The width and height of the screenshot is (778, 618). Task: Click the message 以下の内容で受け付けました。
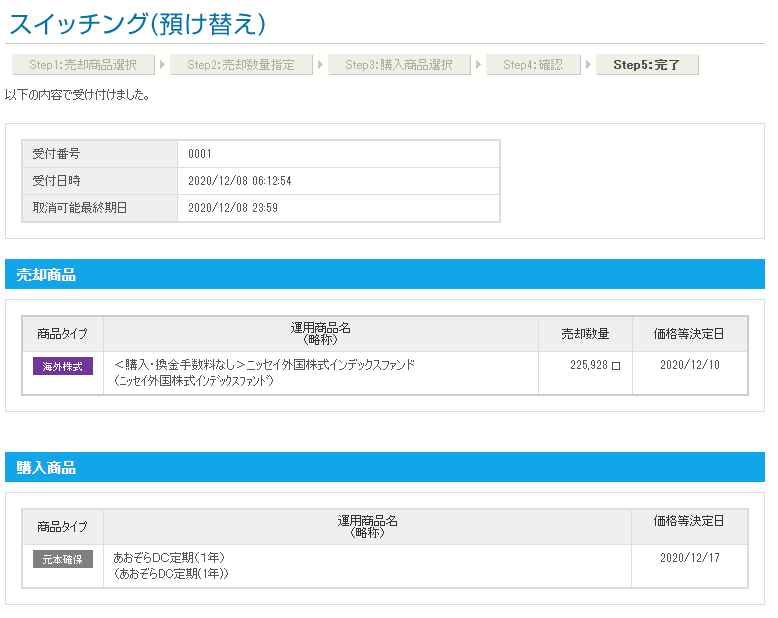(77, 95)
